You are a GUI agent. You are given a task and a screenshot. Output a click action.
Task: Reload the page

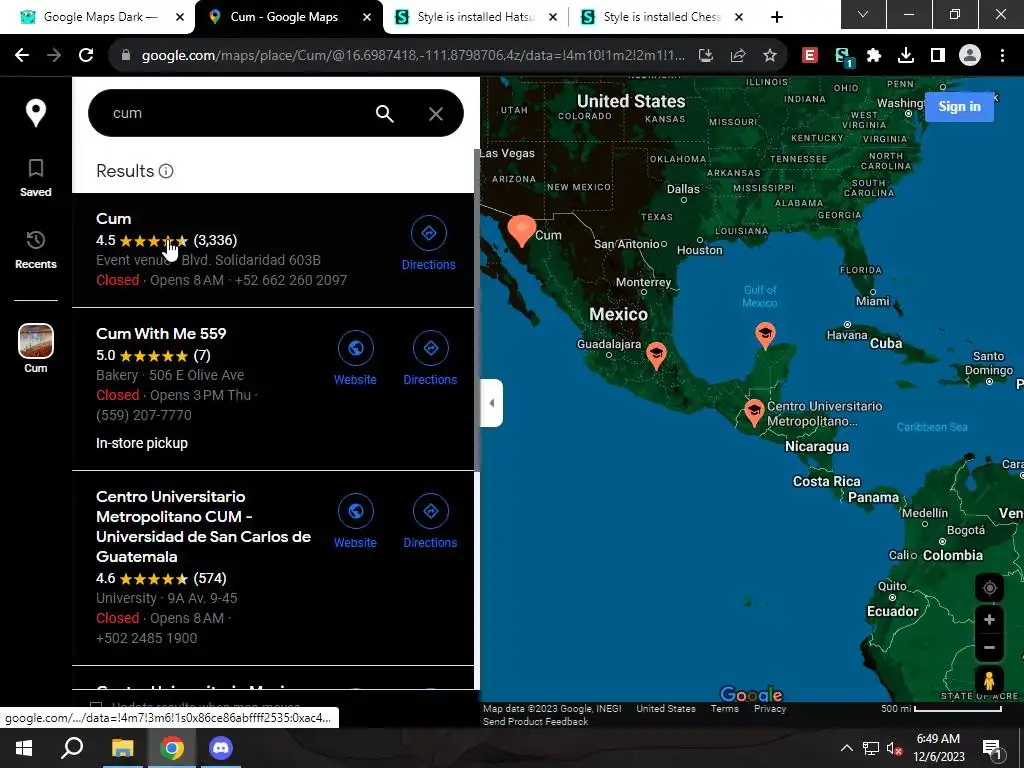point(86,56)
